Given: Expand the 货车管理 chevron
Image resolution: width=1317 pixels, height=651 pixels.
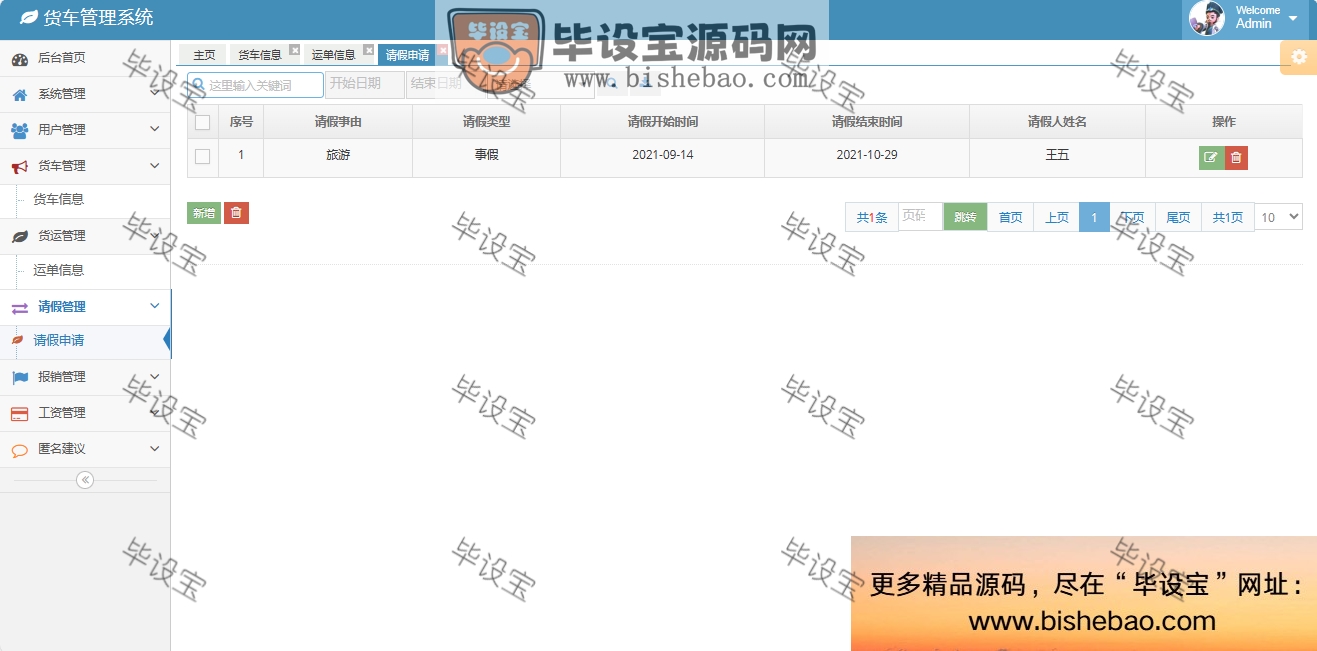Looking at the screenshot, I should click(x=154, y=165).
